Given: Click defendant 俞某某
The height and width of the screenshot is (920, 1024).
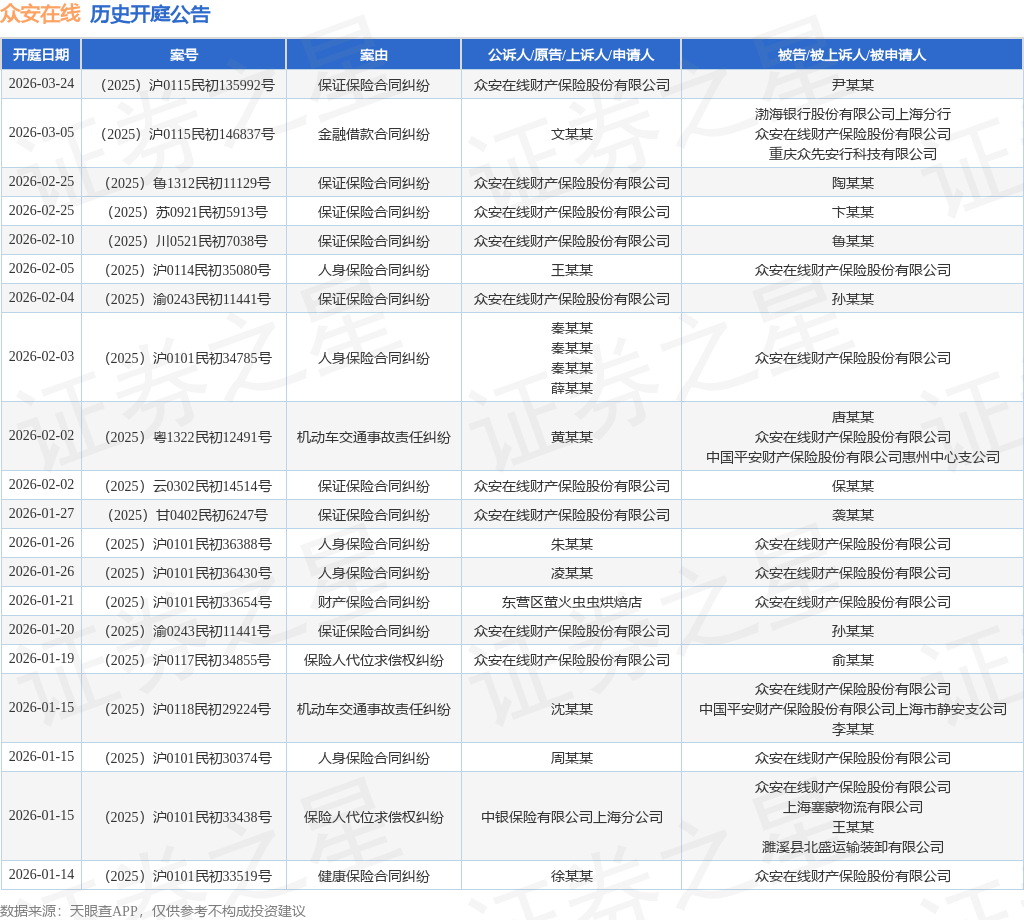Looking at the screenshot, I should (852, 661).
